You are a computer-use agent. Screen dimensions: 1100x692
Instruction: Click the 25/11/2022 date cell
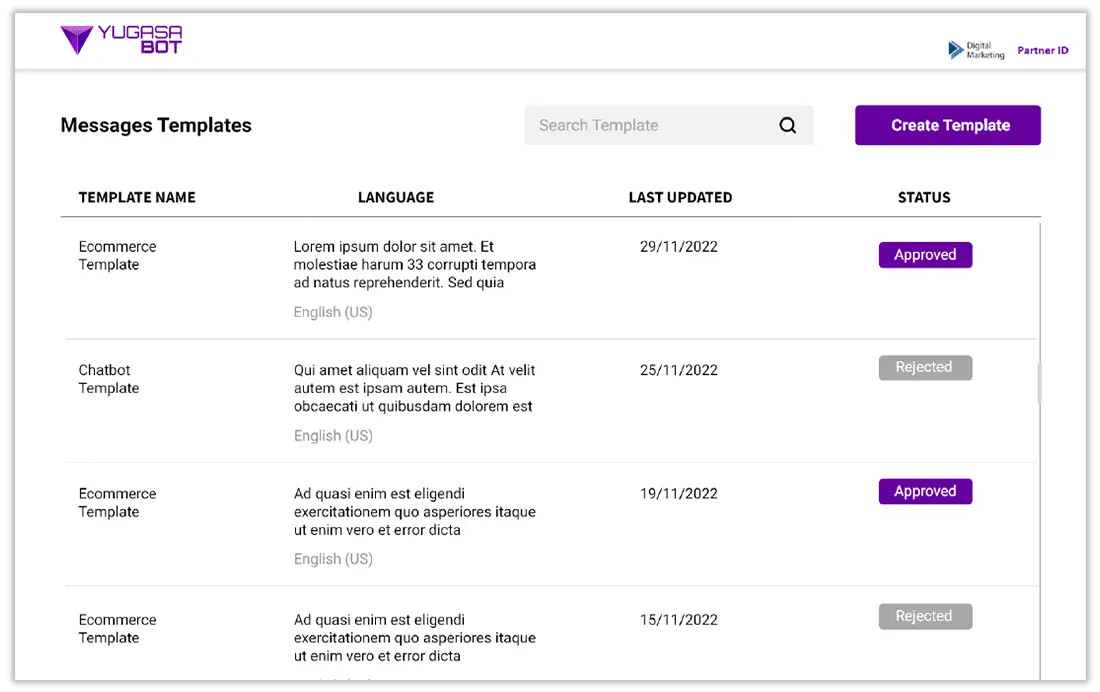point(678,370)
